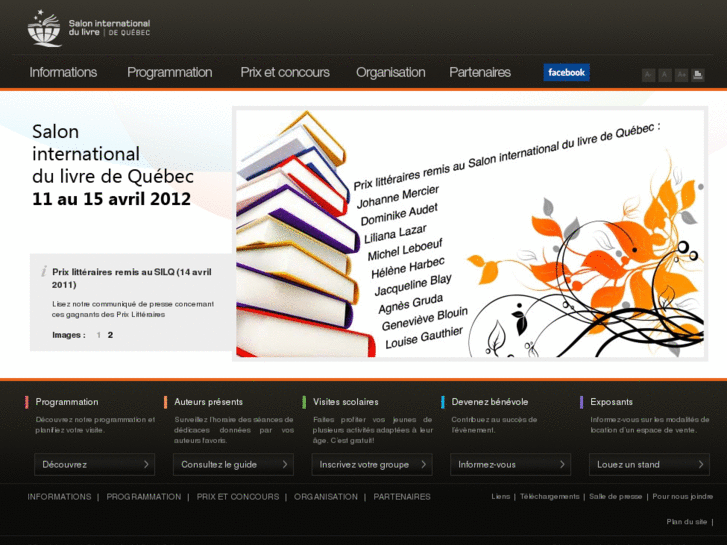Show slideshow image 2
The image size is (727, 545).
pyautogui.click(x=110, y=335)
